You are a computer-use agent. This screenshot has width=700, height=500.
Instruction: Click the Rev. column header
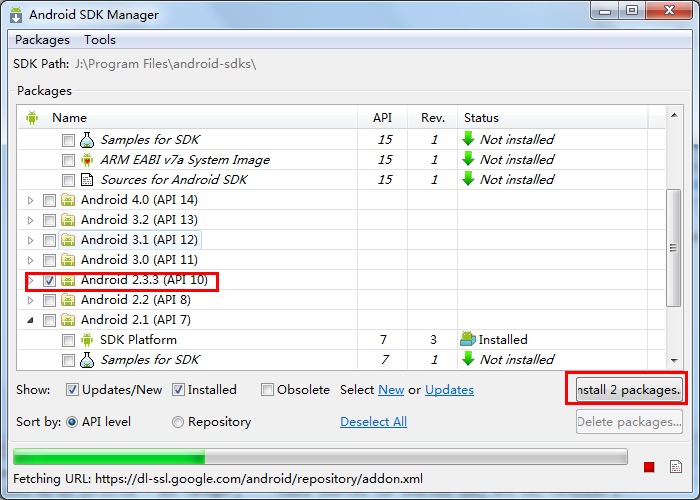433,118
